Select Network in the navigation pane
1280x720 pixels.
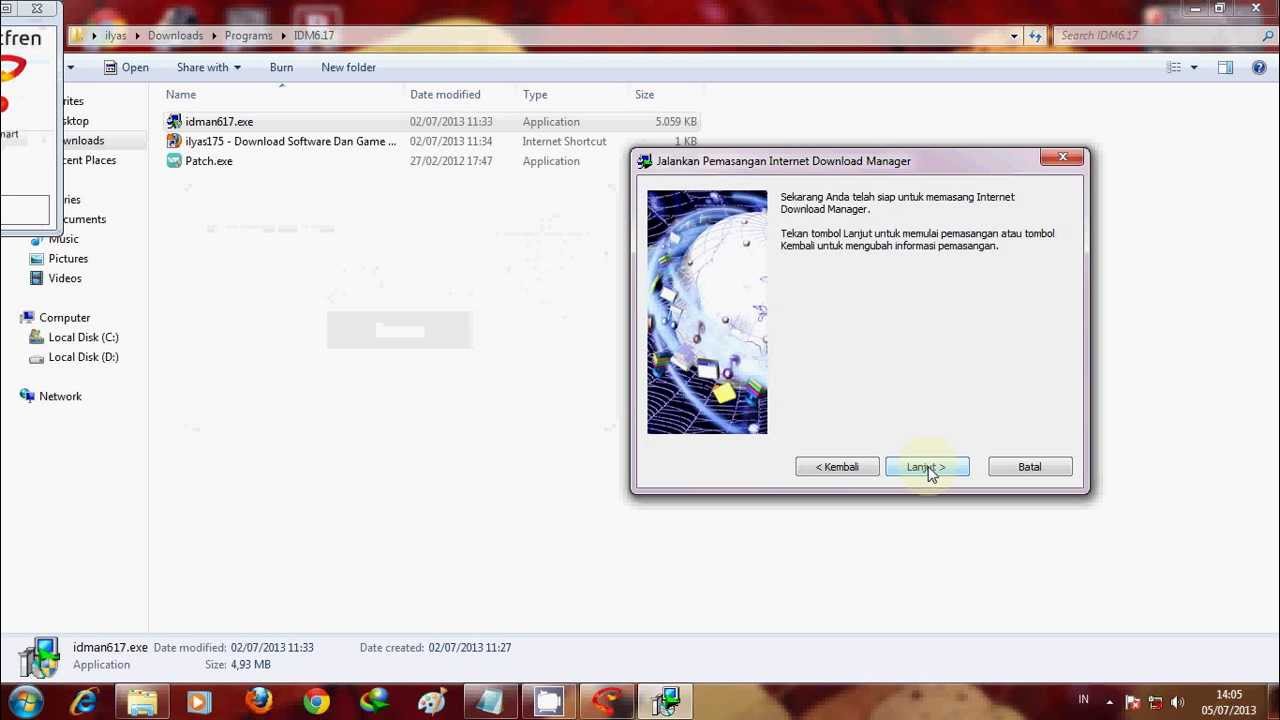(x=60, y=396)
